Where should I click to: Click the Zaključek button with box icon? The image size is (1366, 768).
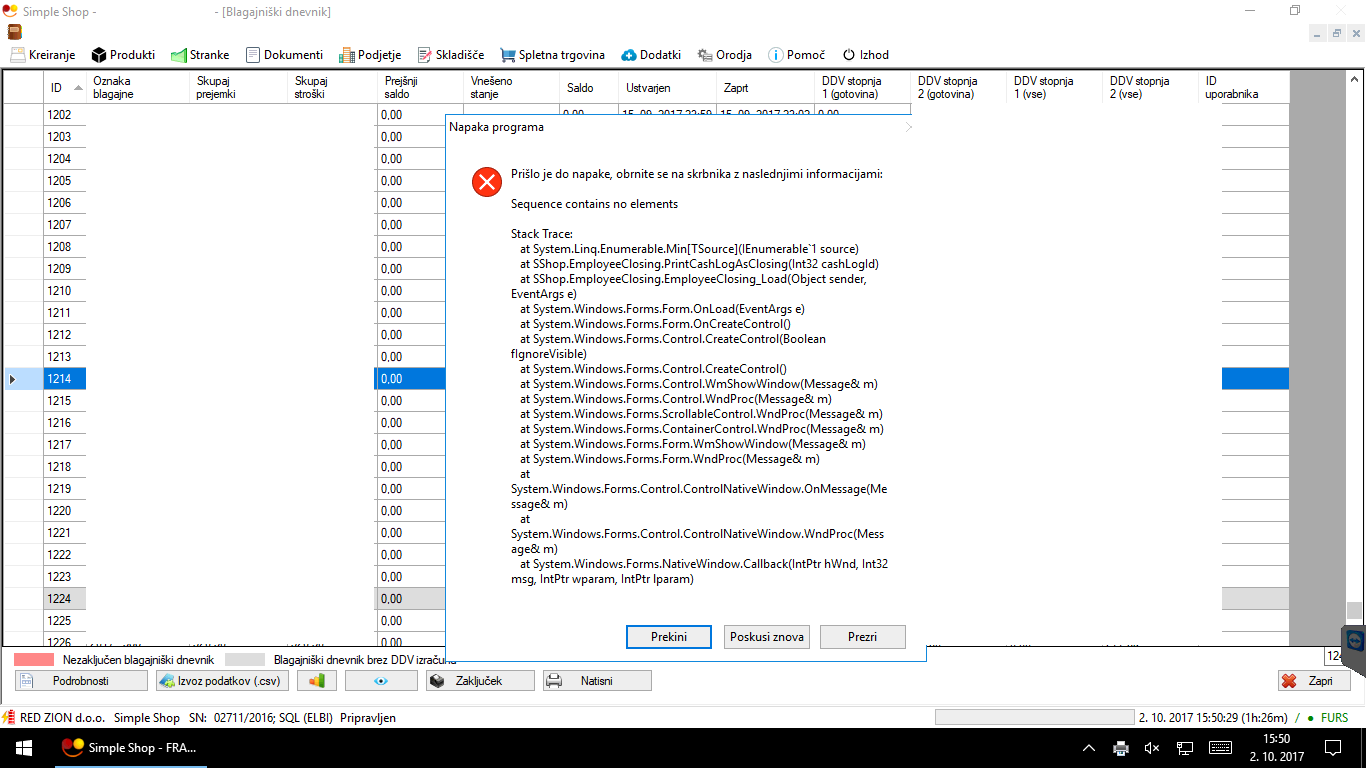coord(480,681)
